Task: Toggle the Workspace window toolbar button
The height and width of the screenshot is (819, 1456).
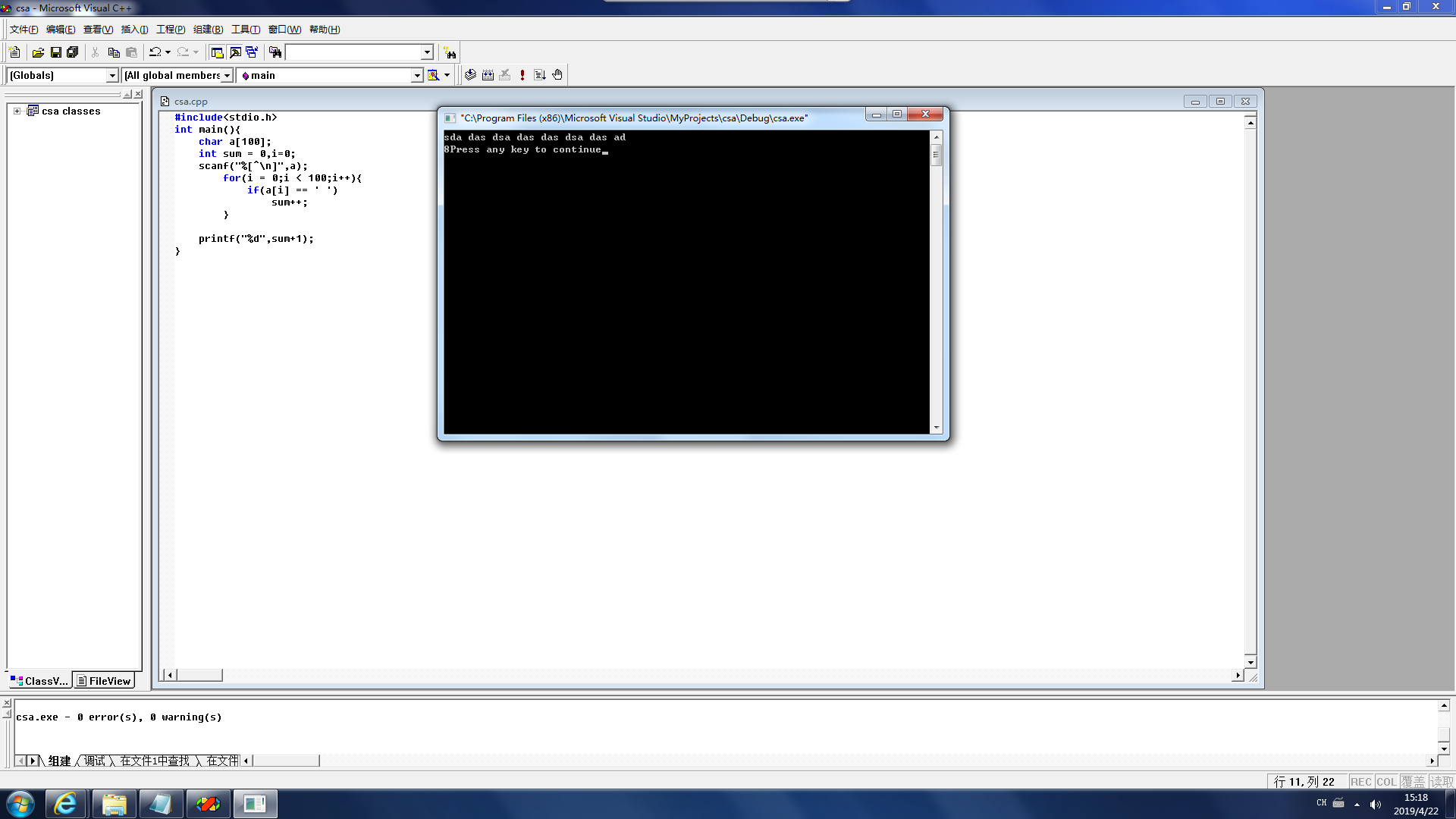Action: 217,52
